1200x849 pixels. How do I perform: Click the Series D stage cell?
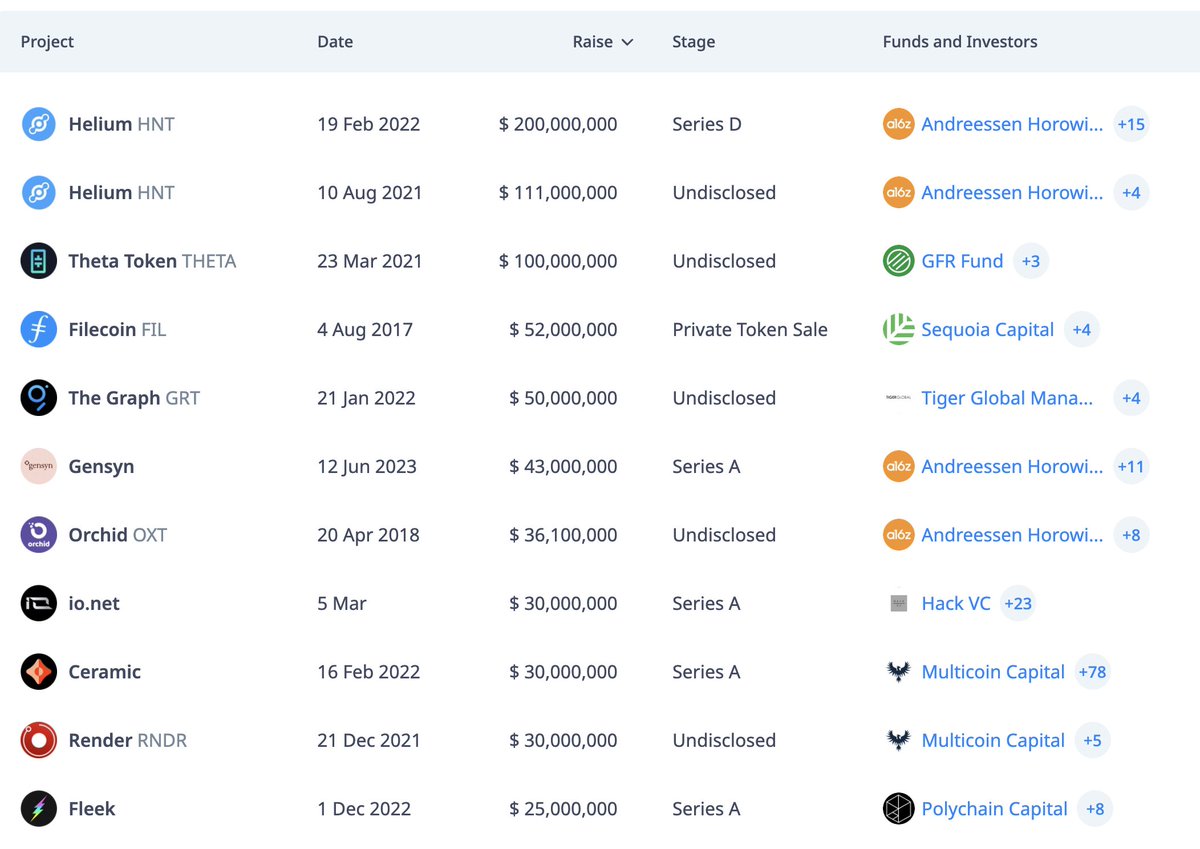[x=707, y=124]
